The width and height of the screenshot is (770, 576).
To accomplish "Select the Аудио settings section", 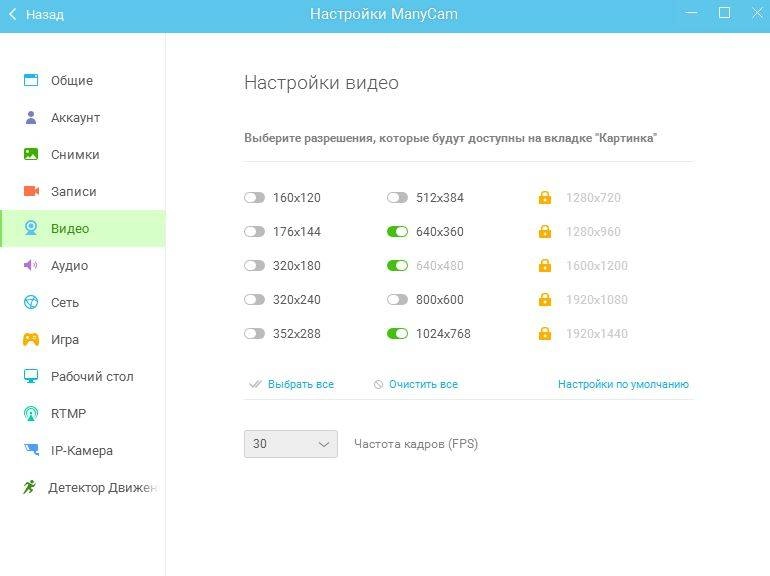I will click(x=82, y=265).
